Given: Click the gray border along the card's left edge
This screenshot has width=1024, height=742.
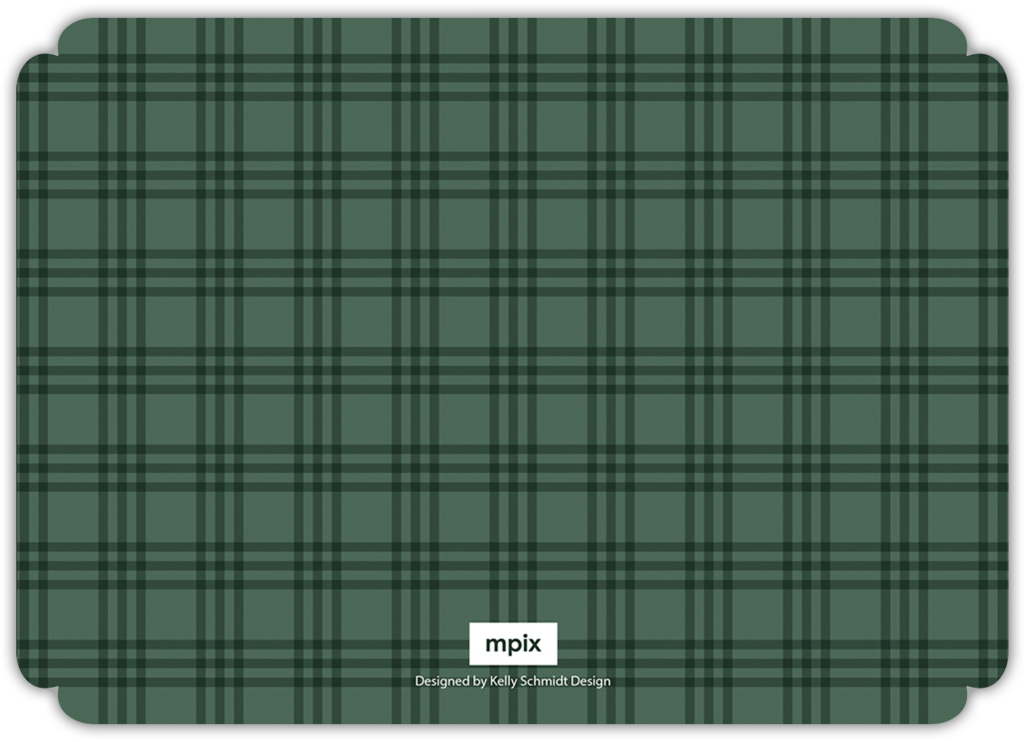Looking at the screenshot, I should (7, 371).
